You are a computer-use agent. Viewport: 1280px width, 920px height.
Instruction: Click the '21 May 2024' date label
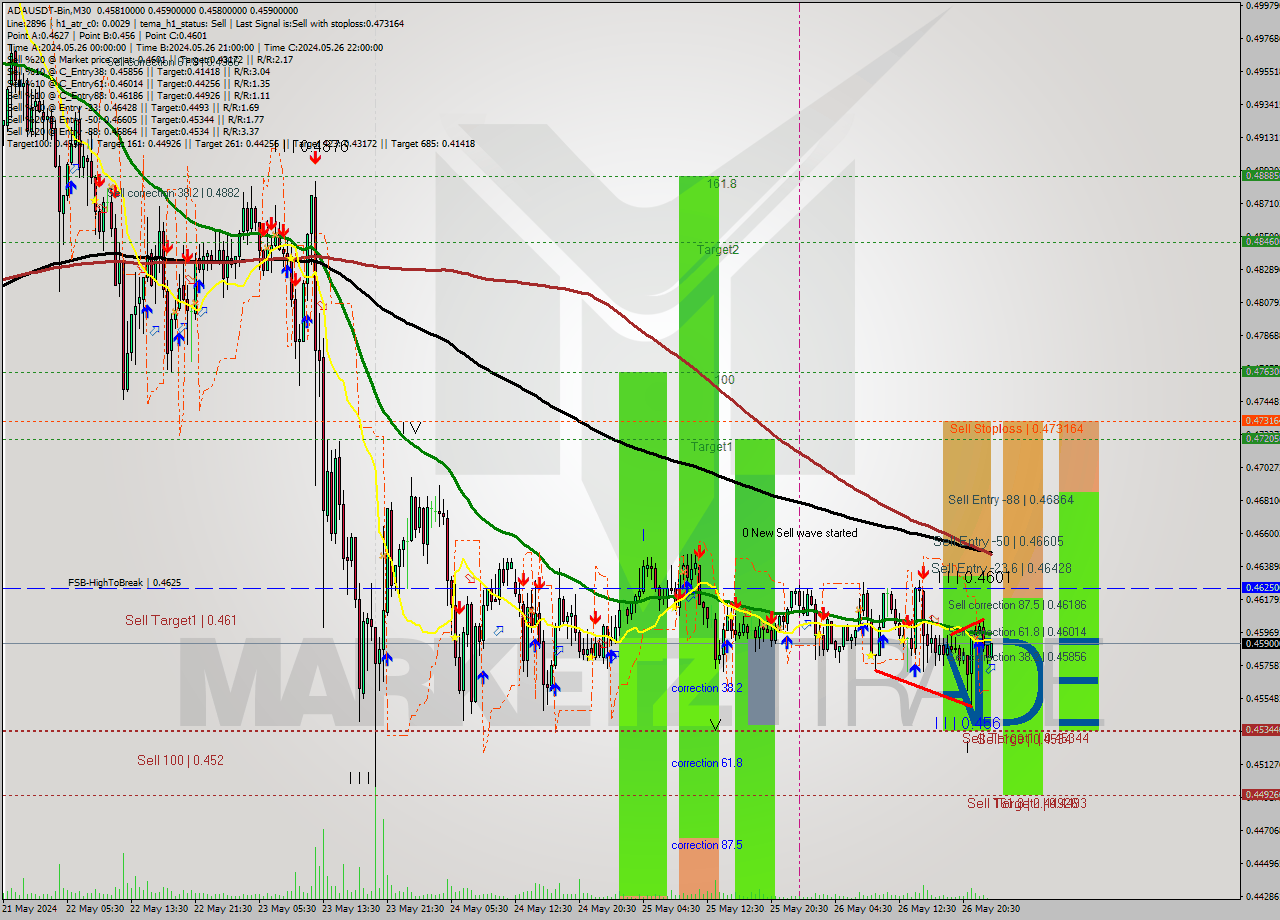click(x=30, y=909)
